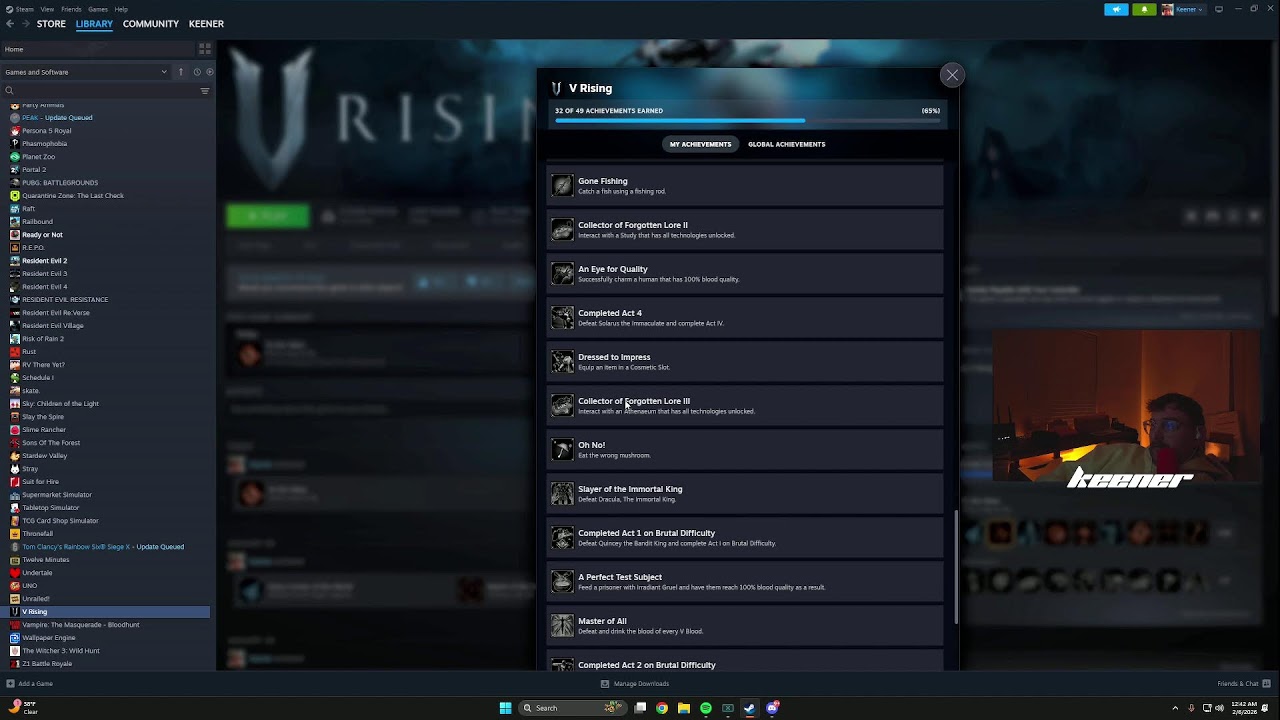Select Tom Clancy's Rainbow Six Siege X
Viewport: 1280px width, 720px height.
105,546
